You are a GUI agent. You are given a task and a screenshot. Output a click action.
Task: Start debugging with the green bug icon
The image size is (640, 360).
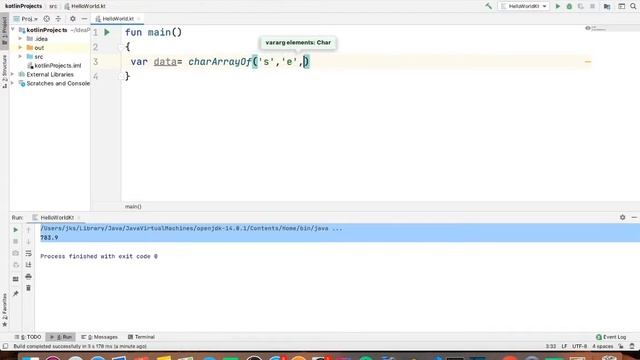click(x=569, y=6)
